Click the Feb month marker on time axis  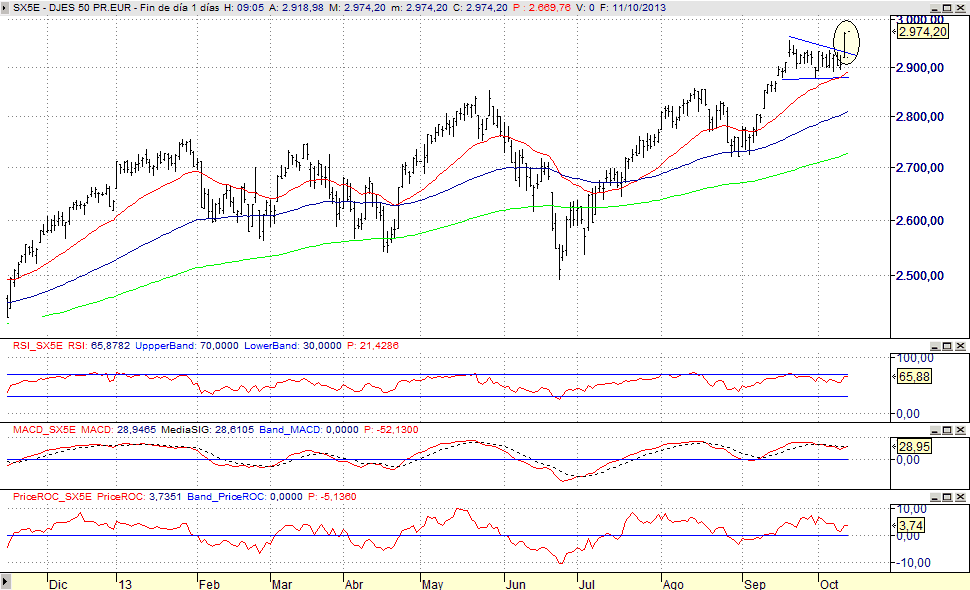pyautogui.click(x=209, y=584)
